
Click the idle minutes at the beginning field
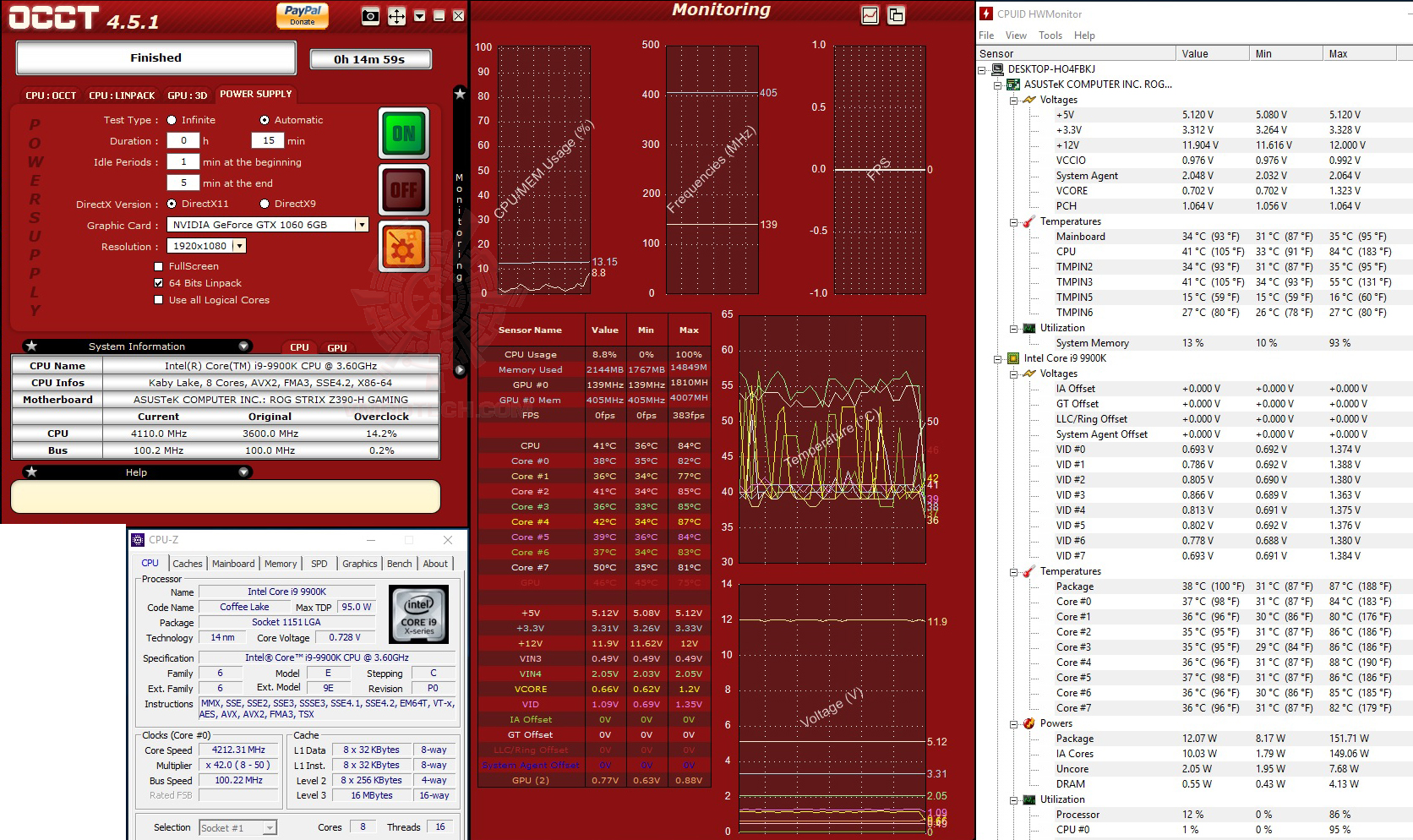tap(183, 162)
